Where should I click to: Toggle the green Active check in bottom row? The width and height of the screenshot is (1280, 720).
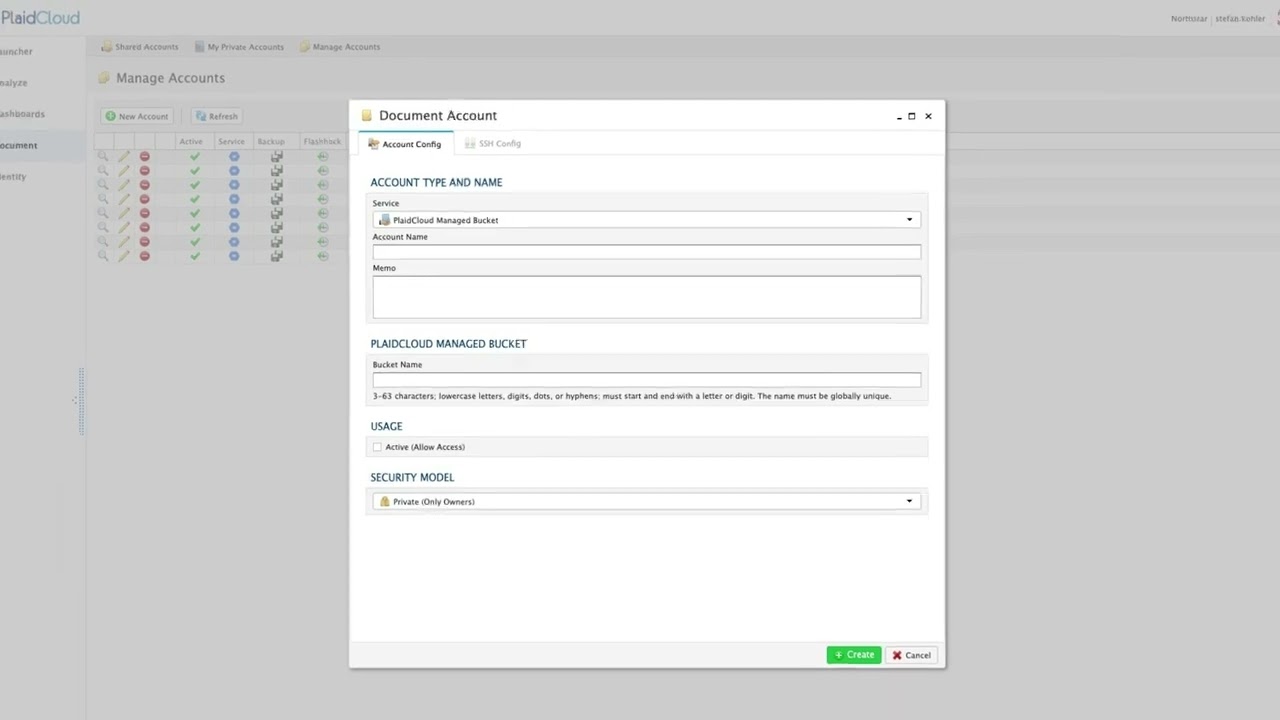pos(195,256)
